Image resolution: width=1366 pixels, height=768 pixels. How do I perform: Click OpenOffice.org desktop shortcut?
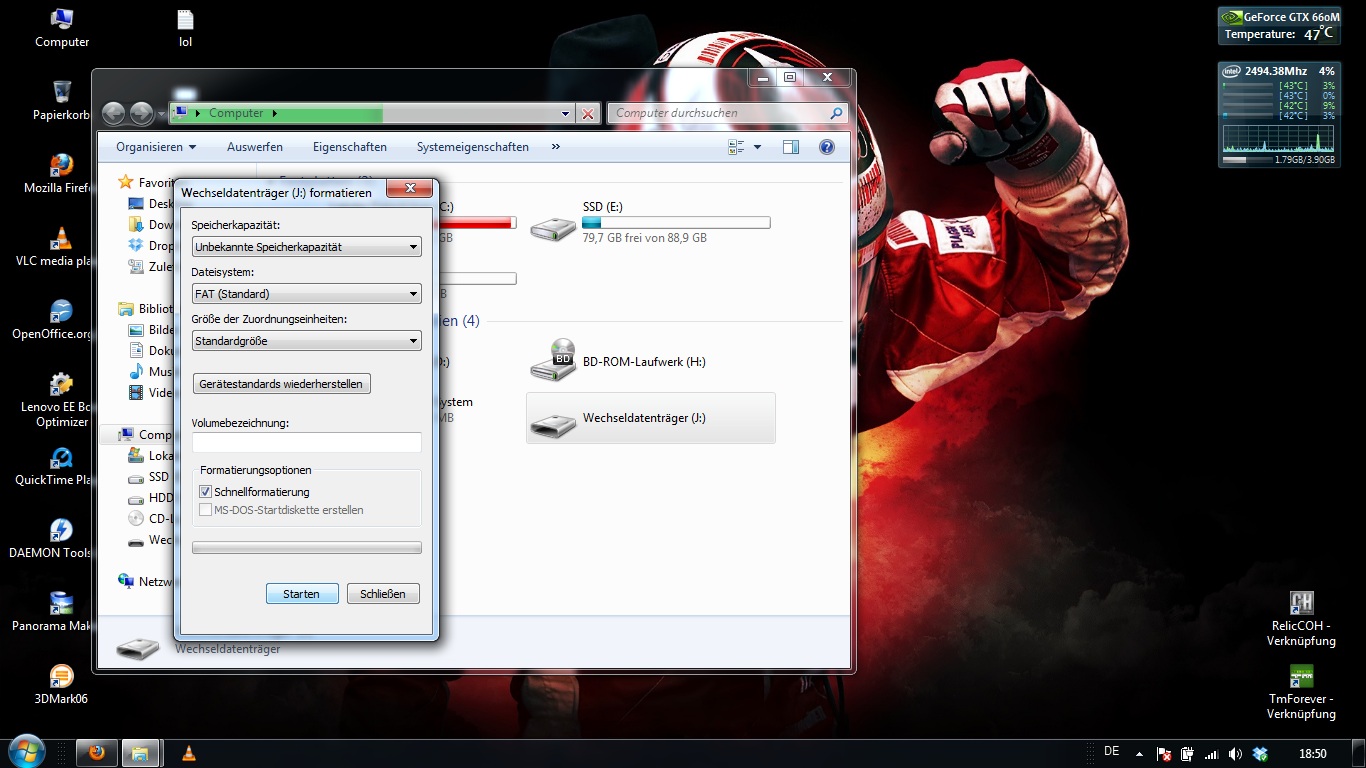click(62, 319)
